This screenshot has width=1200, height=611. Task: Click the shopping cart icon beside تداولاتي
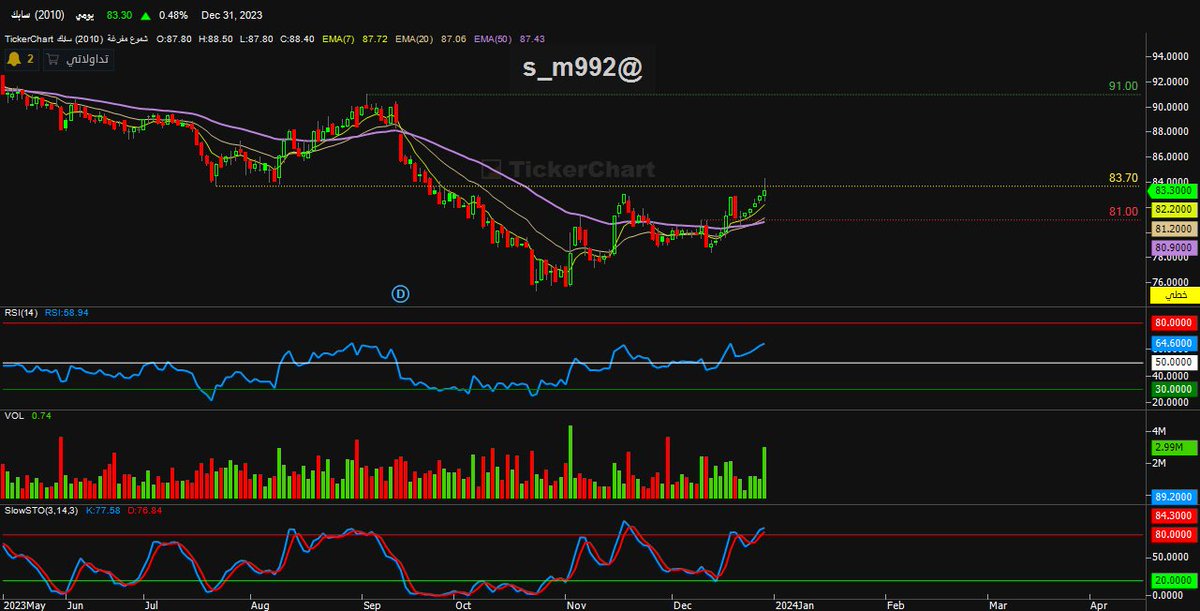53,59
